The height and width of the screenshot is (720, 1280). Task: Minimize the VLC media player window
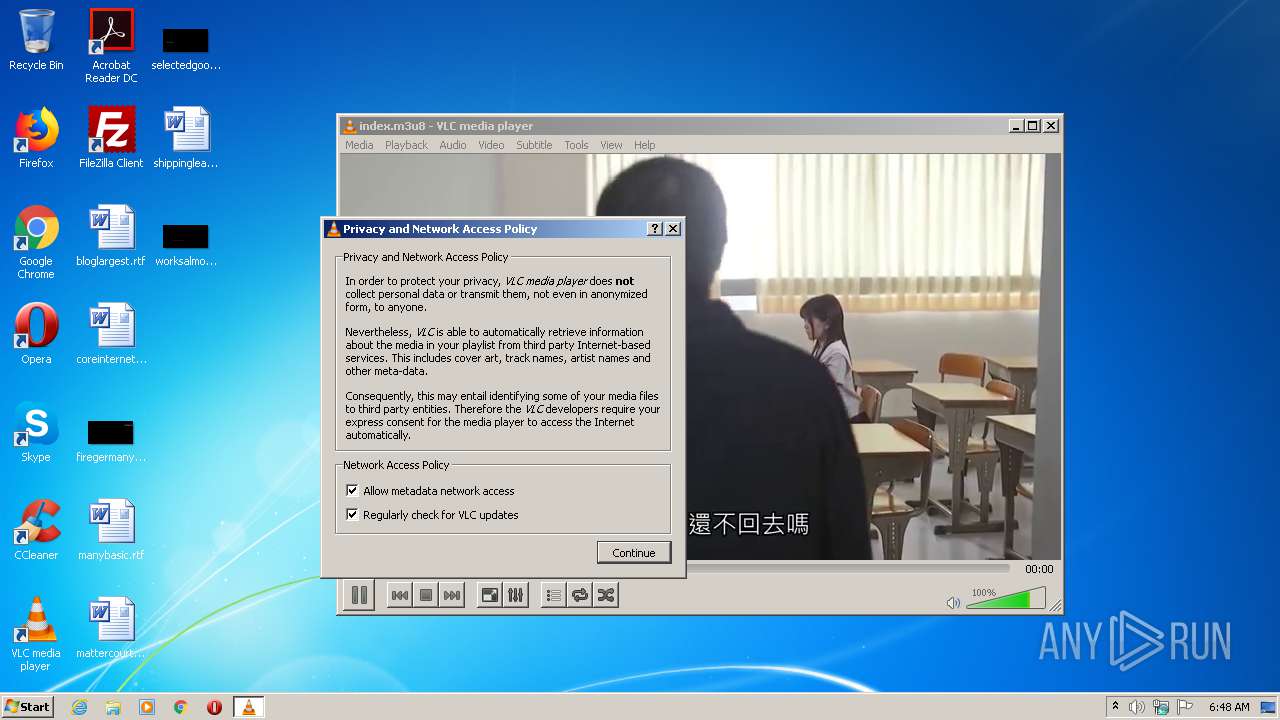click(1016, 126)
